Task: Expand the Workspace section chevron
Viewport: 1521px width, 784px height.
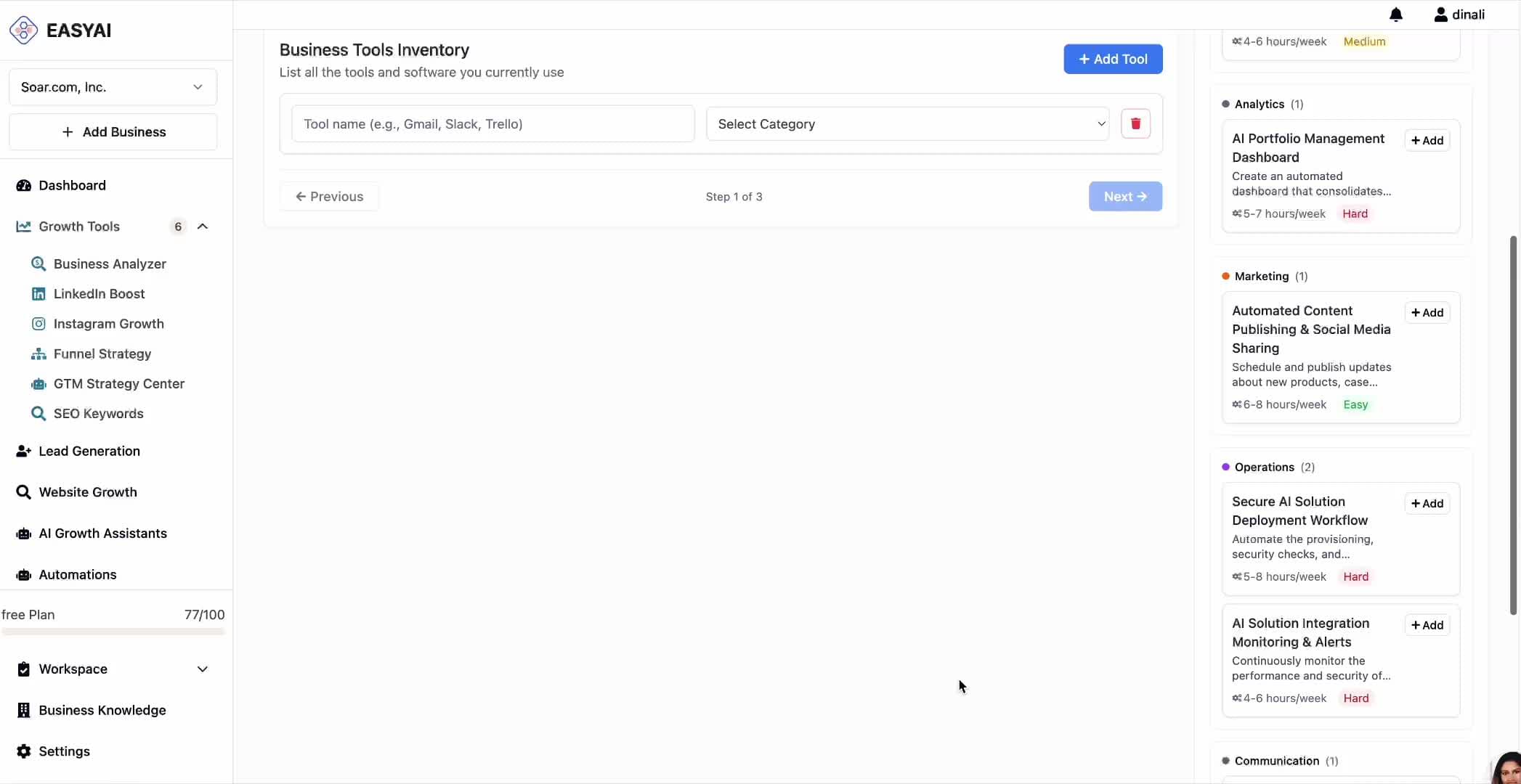Action: (x=203, y=669)
